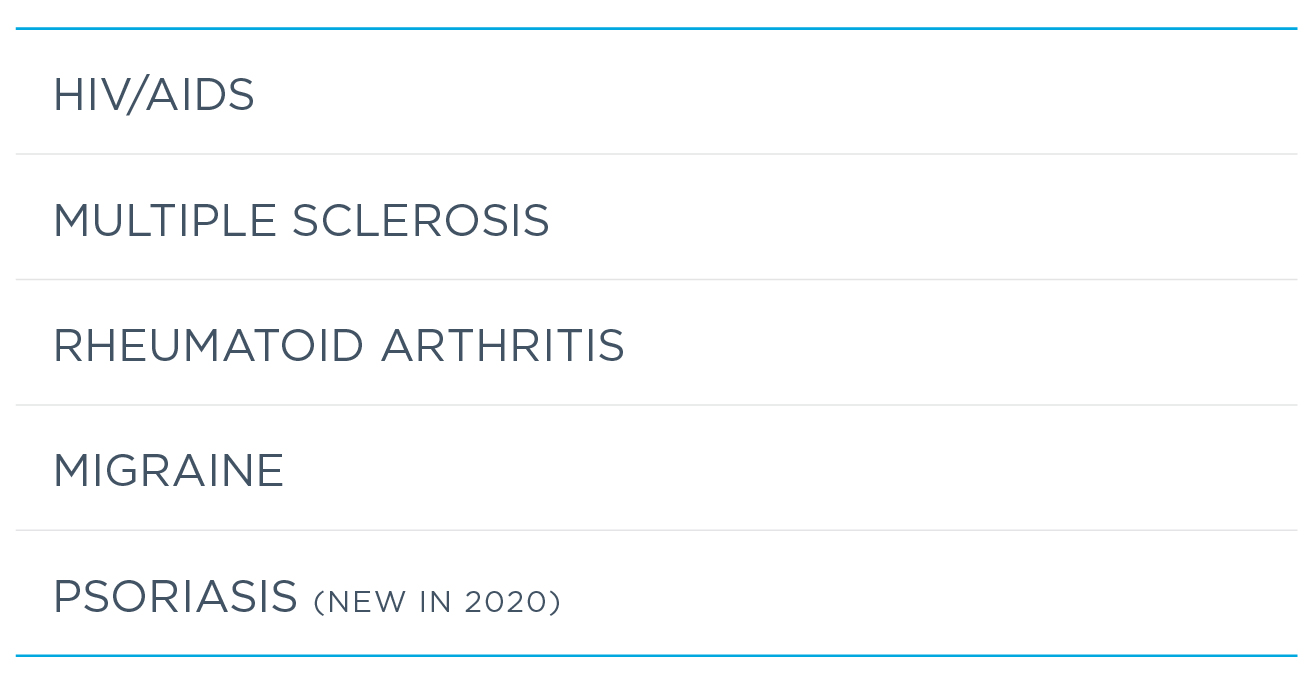
Task: Open the Psoriasis section
Action: coord(656,595)
